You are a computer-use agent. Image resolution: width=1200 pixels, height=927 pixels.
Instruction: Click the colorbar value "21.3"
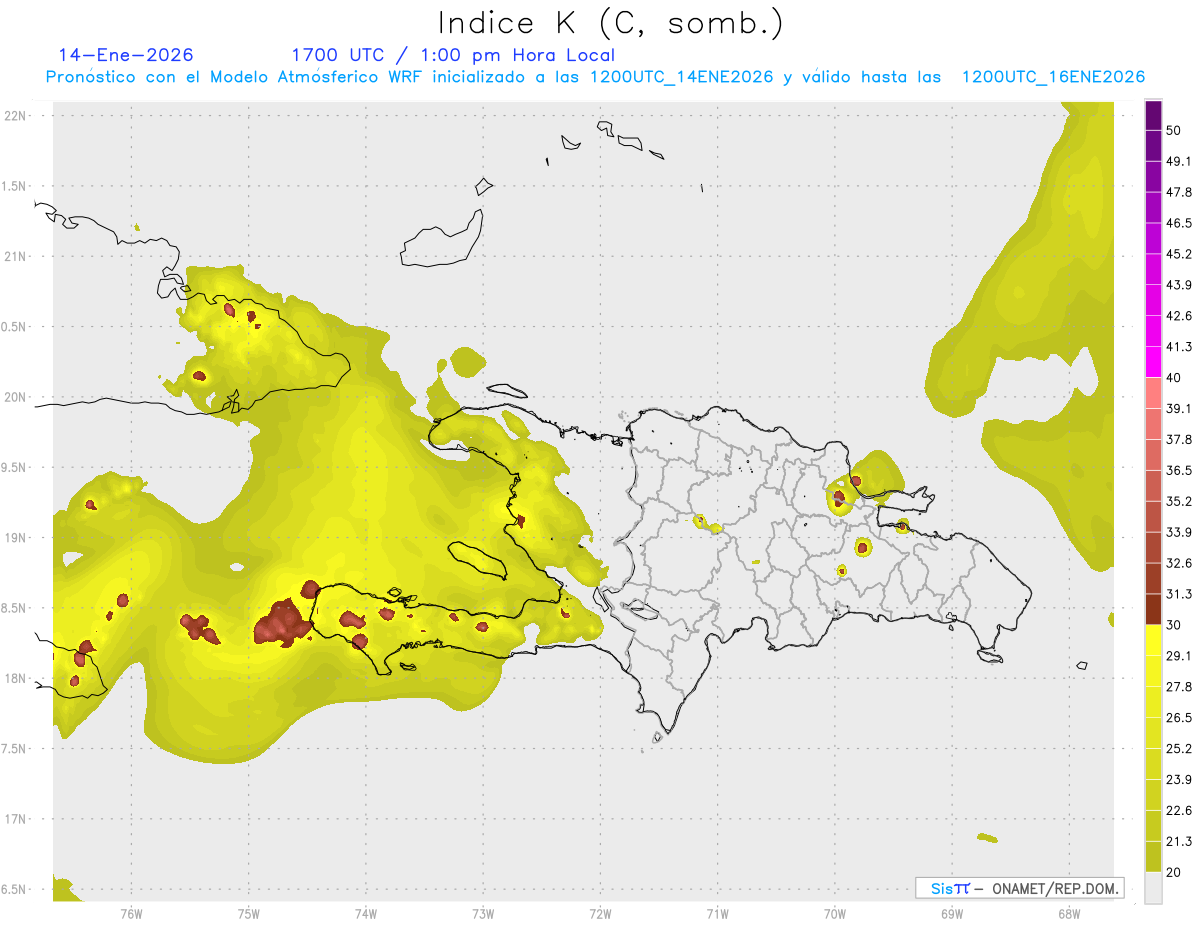click(1179, 842)
